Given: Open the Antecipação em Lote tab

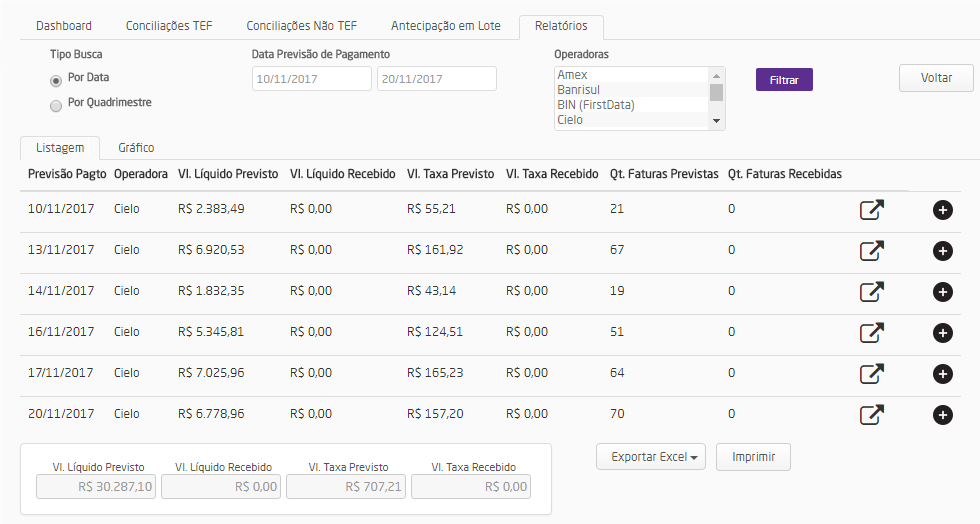Looking at the screenshot, I should (446, 26).
